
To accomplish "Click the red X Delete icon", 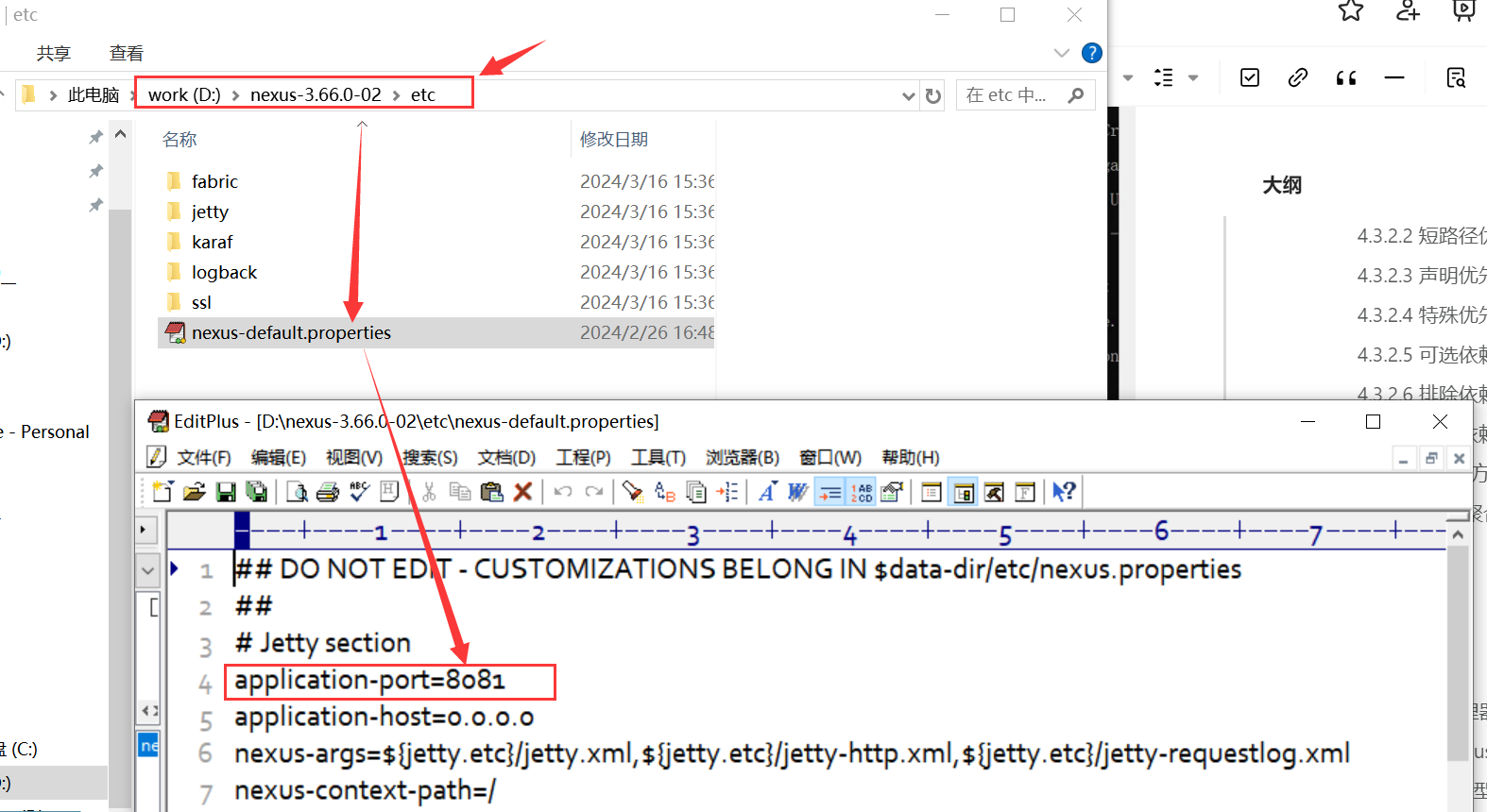I will click(x=522, y=492).
